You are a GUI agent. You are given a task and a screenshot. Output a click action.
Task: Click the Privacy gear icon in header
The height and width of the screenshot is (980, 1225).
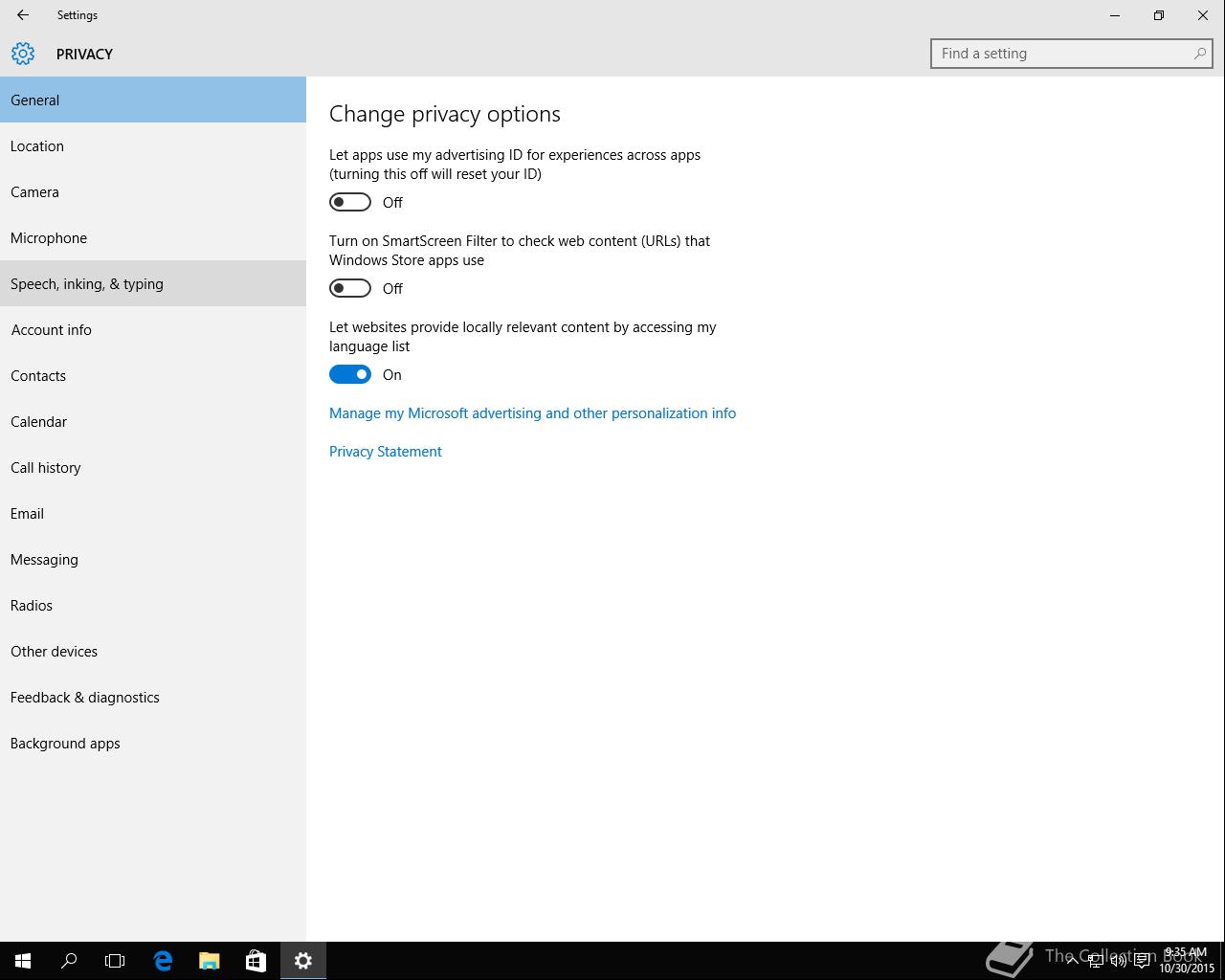(x=23, y=54)
